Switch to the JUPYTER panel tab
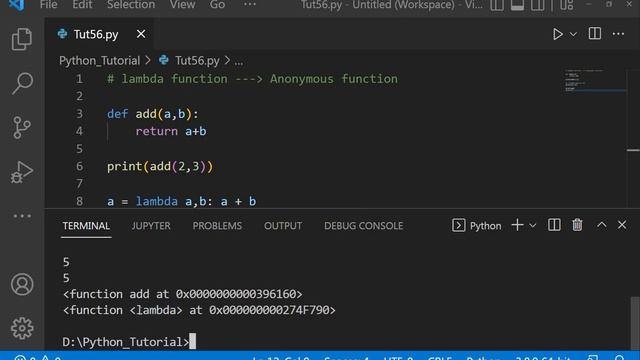This screenshot has height=360, width=640. [151, 226]
